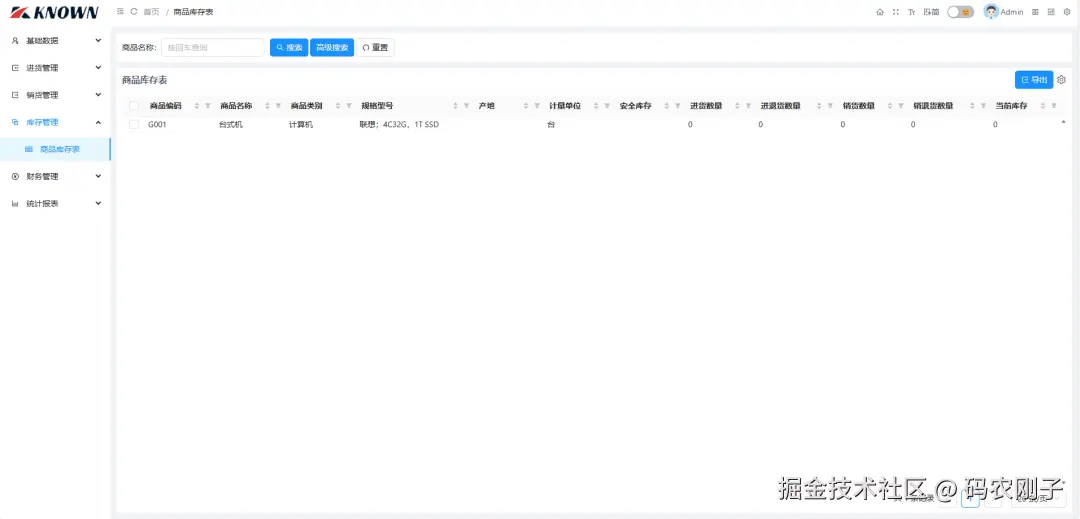Collapse the 库存管理 menu
The width and height of the screenshot is (1080, 519).
point(55,122)
